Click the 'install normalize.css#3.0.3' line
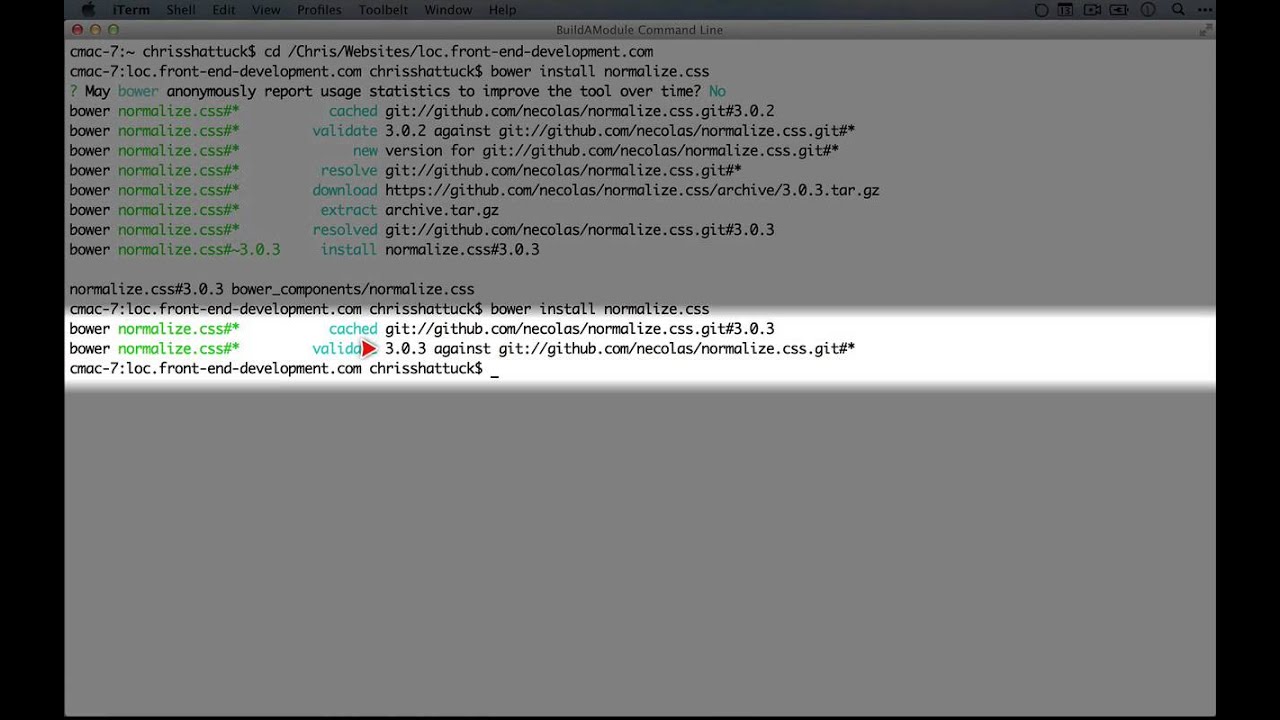 click(x=304, y=250)
